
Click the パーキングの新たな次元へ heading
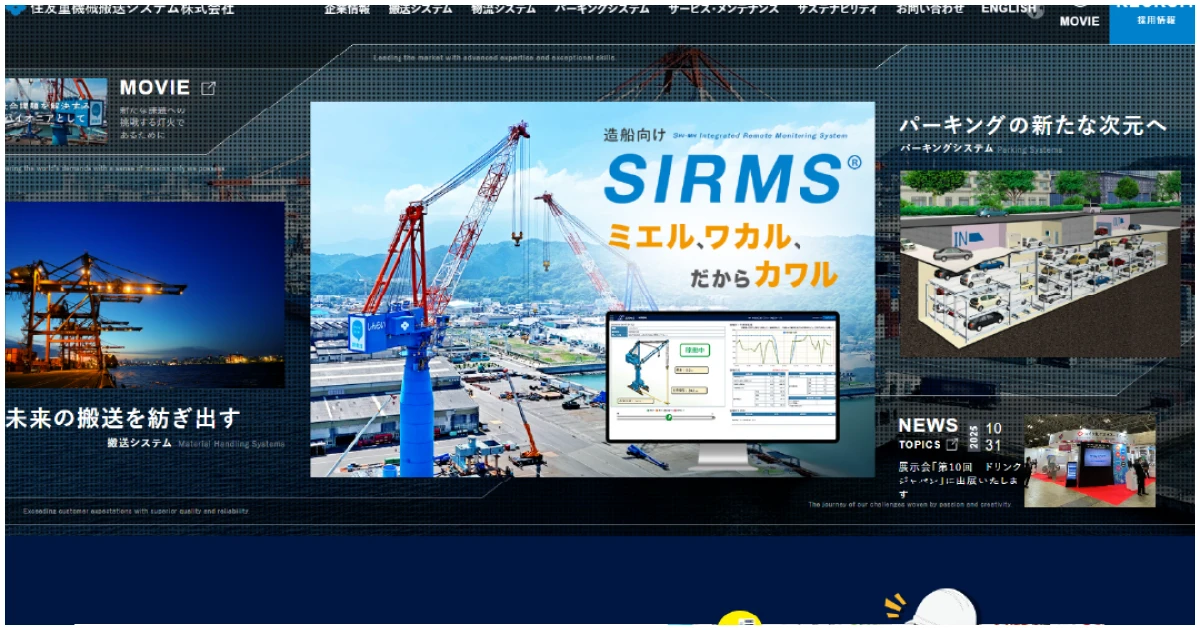(1032, 125)
